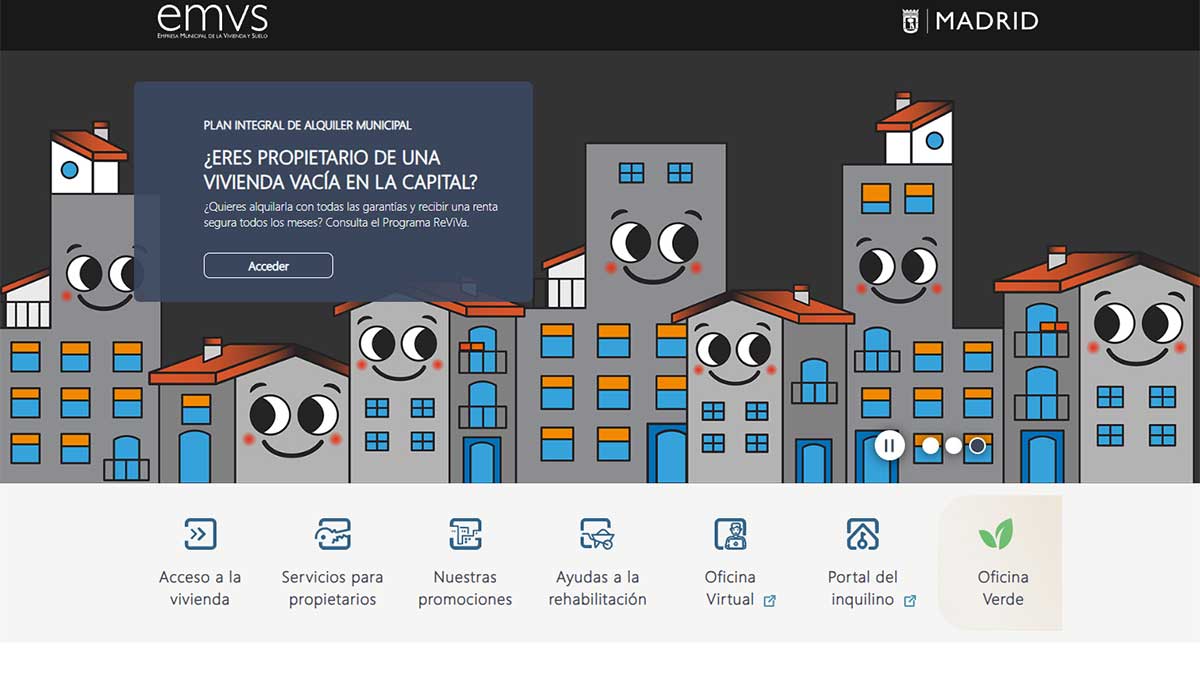Open the Oficina Verde leaf icon
The height and width of the screenshot is (675, 1200).
coord(995,534)
